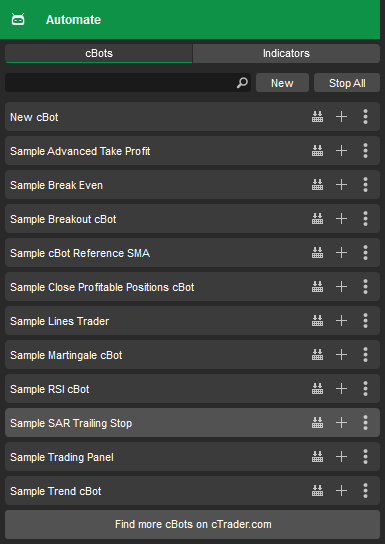The width and height of the screenshot is (385, 544).
Task: Click build icon for Sample Martingale cBot
Action: click(x=317, y=355)
